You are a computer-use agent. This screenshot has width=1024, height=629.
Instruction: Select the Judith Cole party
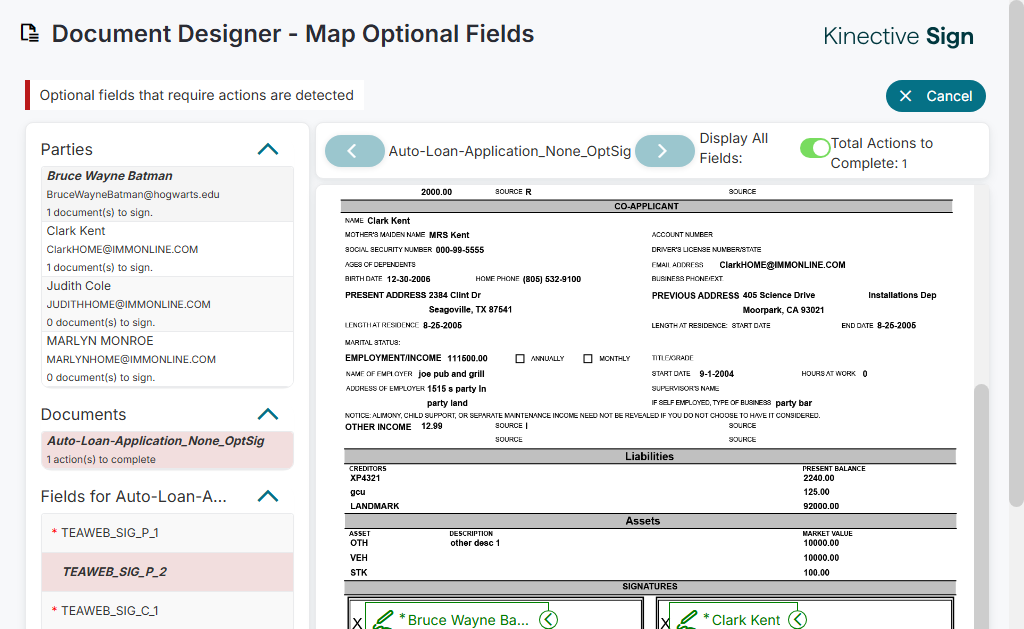(167, 304)
